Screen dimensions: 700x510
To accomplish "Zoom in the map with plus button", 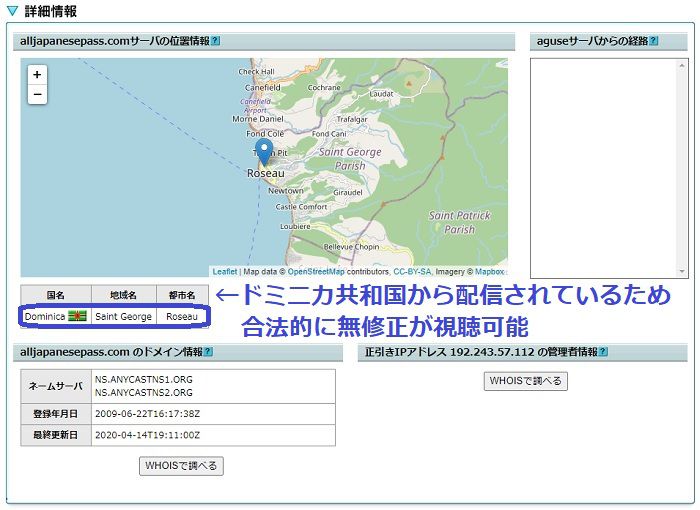I will click(x=37, y=75).
